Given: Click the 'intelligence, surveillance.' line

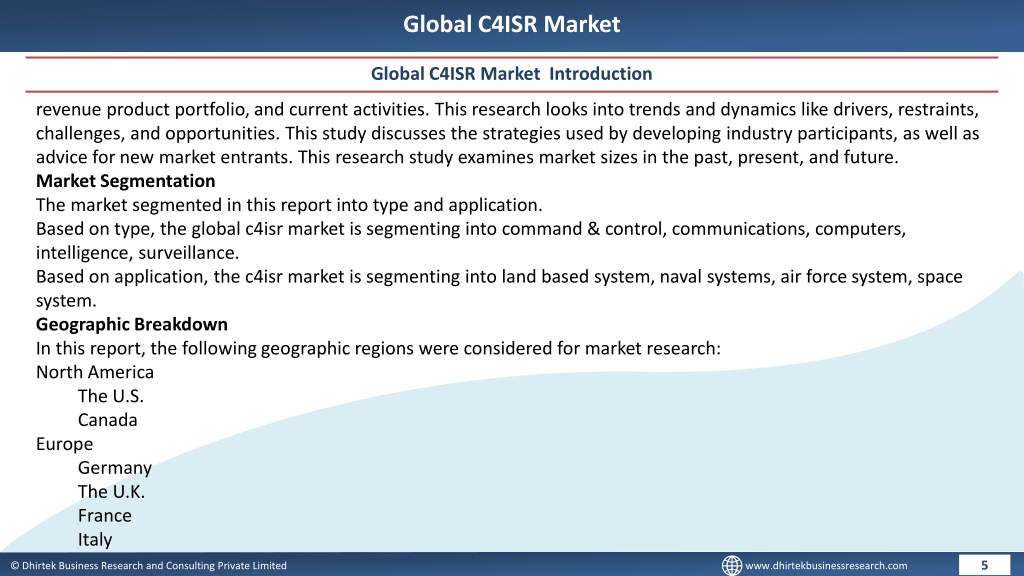Looking at the screenshot, I should point(137,253).
